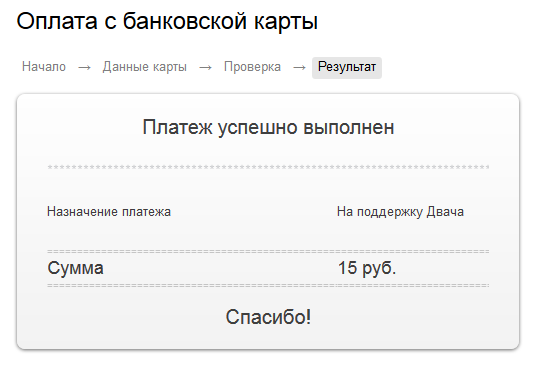Click the word 'Оплата' in page title

pyautogui.click(x=57, y=21)
